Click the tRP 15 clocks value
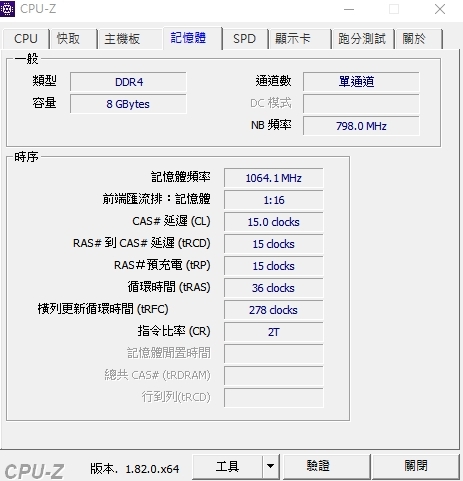The height and width of the screenshot is (481, 463). 274,266
